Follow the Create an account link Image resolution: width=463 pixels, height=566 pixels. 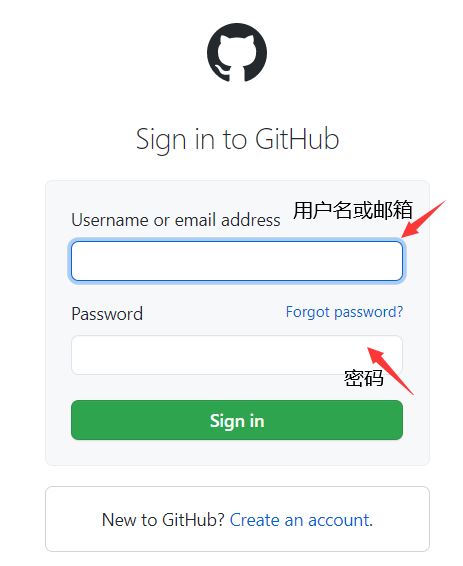(301, 520)
